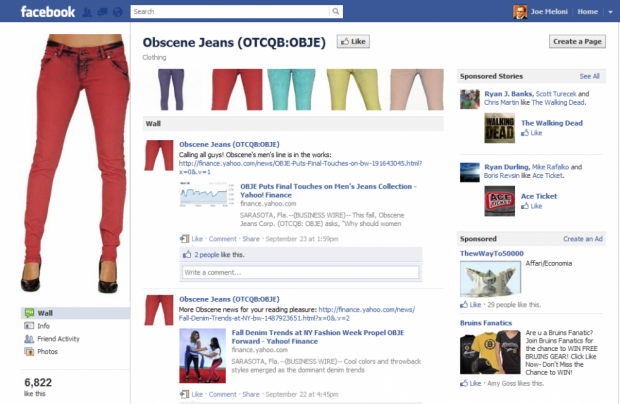Click the Create a Page button
620x404 pixels.
(x=577, y=42)
